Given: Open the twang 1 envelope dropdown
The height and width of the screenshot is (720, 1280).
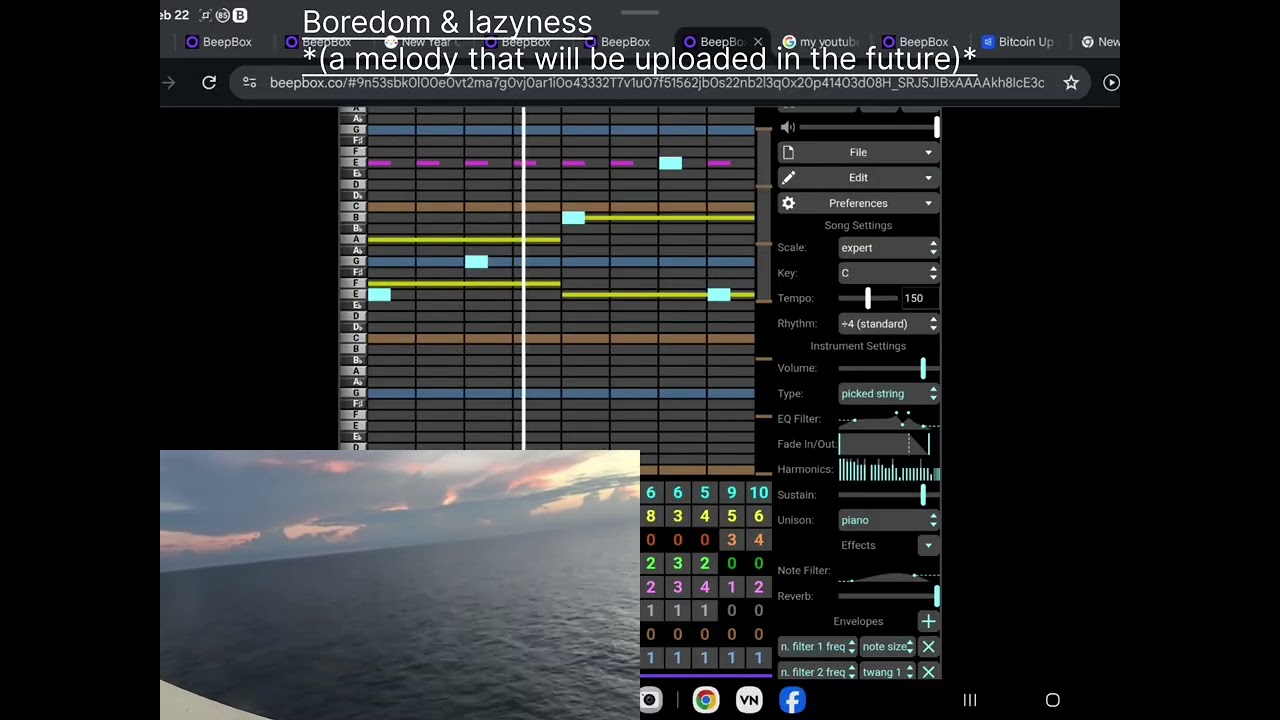Looking at the screenshot, I should point(888,672).
